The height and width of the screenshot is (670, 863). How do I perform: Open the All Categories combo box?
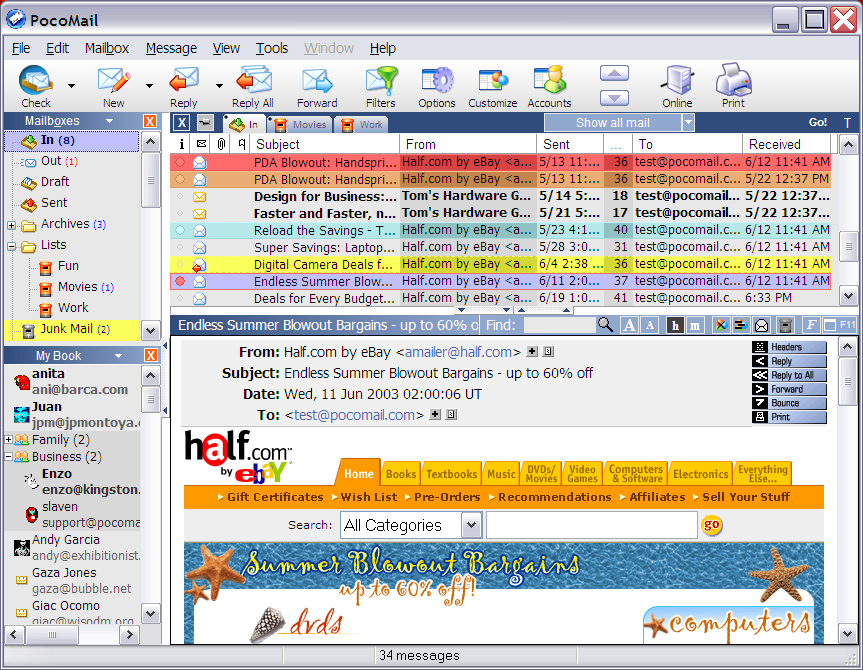[x=411, y=525]
